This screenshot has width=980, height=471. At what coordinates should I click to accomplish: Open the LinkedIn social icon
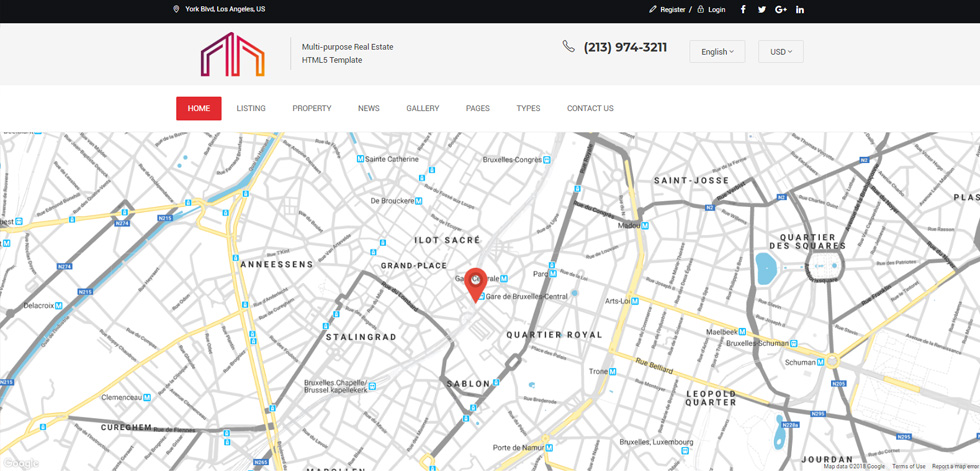coord(800,9)
